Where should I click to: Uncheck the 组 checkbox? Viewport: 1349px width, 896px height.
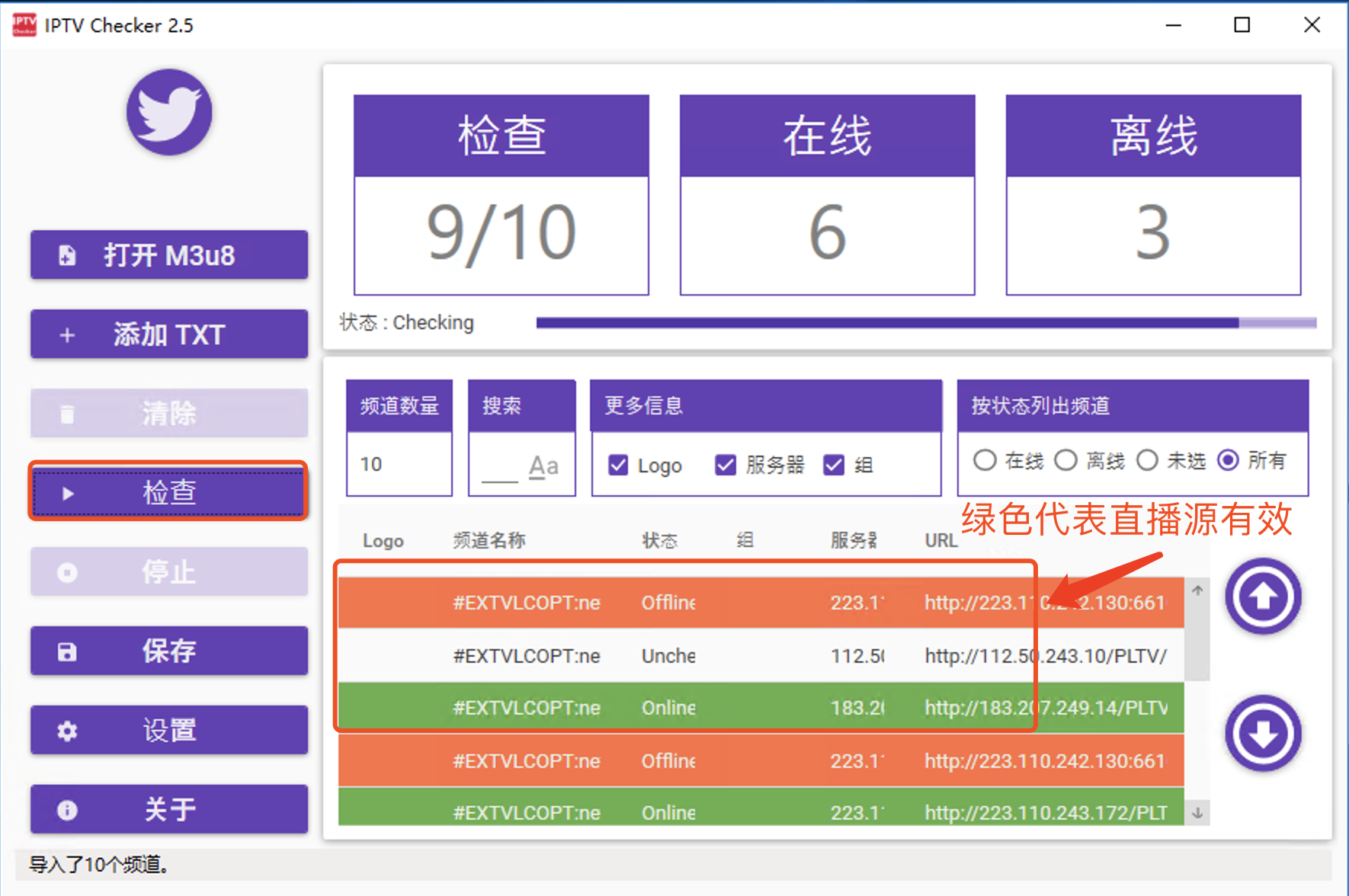click(x=834, y=465)
